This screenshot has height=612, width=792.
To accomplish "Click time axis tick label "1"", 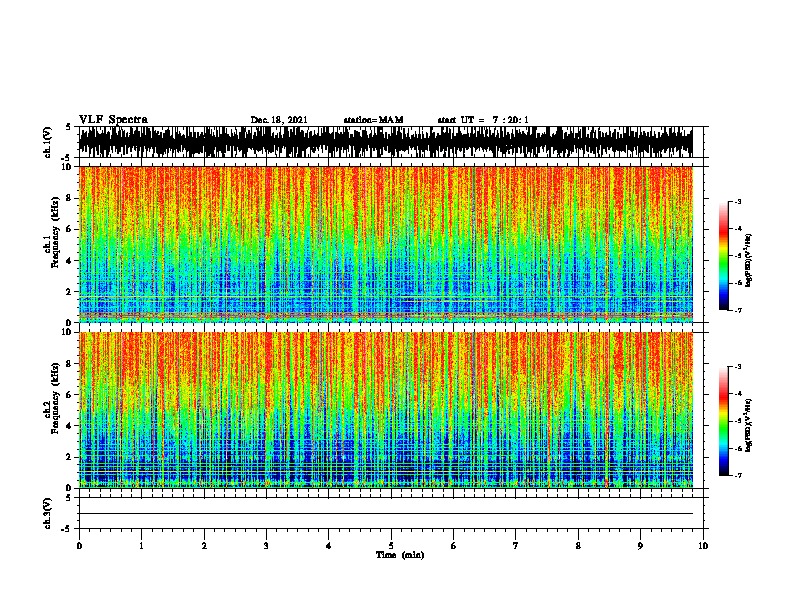I will 141,545.
